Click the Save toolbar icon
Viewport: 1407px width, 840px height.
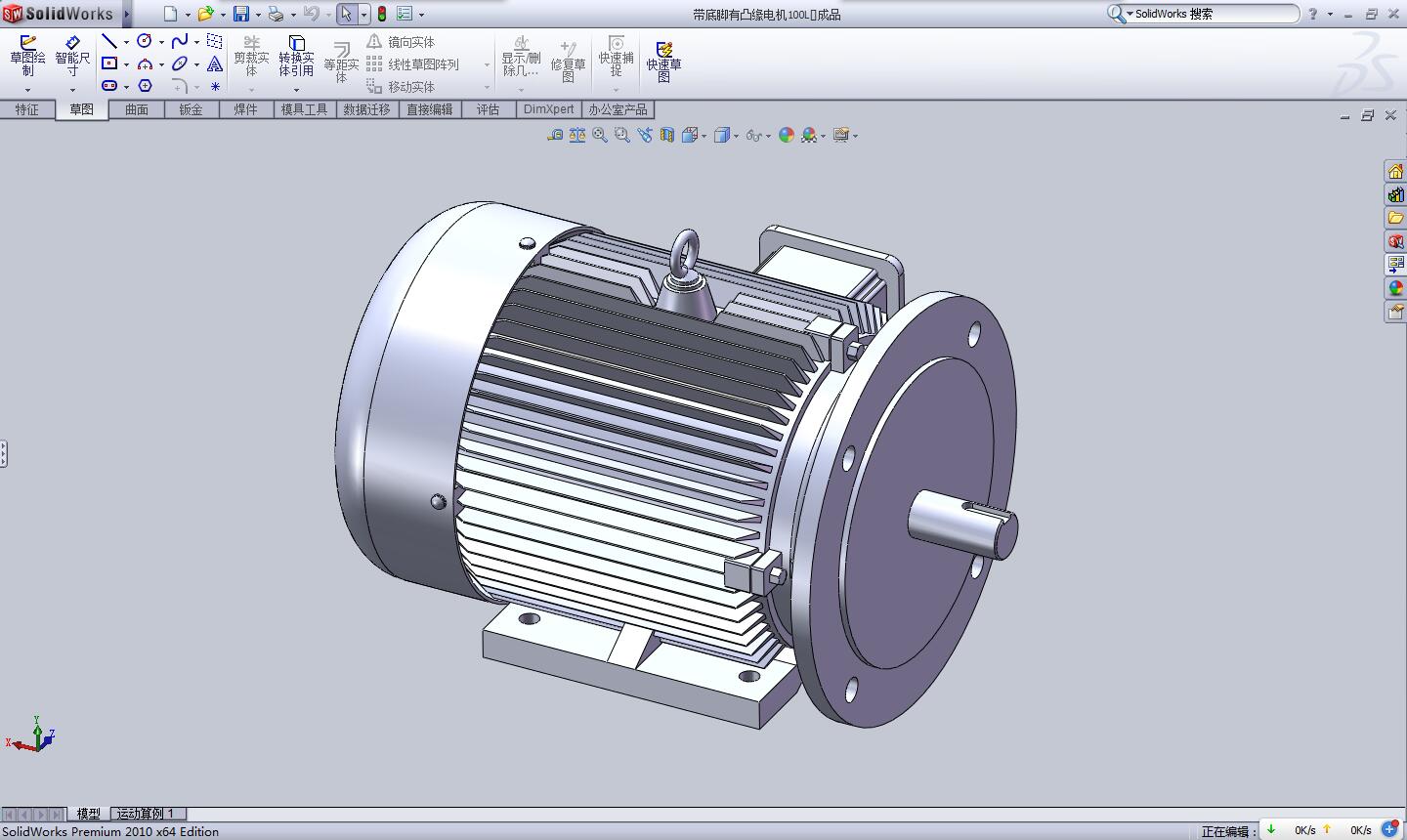[x=241, y=14]
